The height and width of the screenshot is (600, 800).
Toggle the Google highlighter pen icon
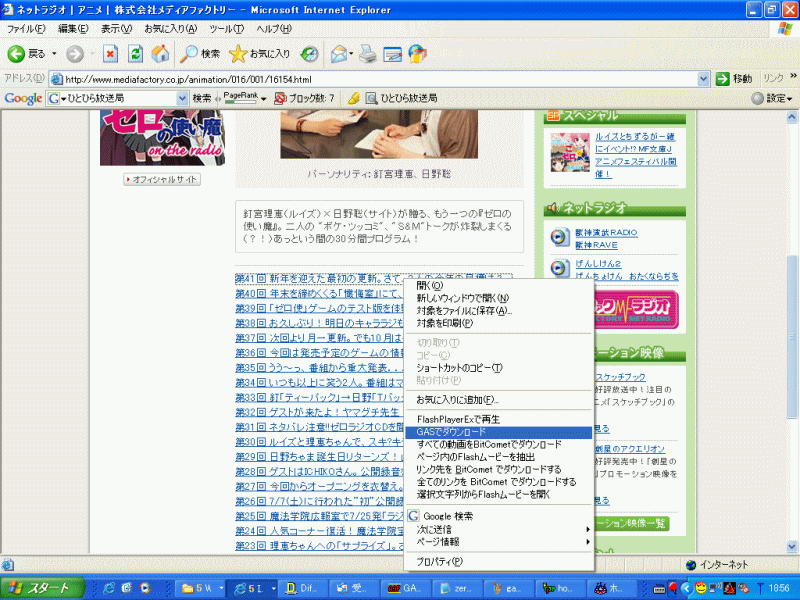pyautogui.click(x=354, y=98)
